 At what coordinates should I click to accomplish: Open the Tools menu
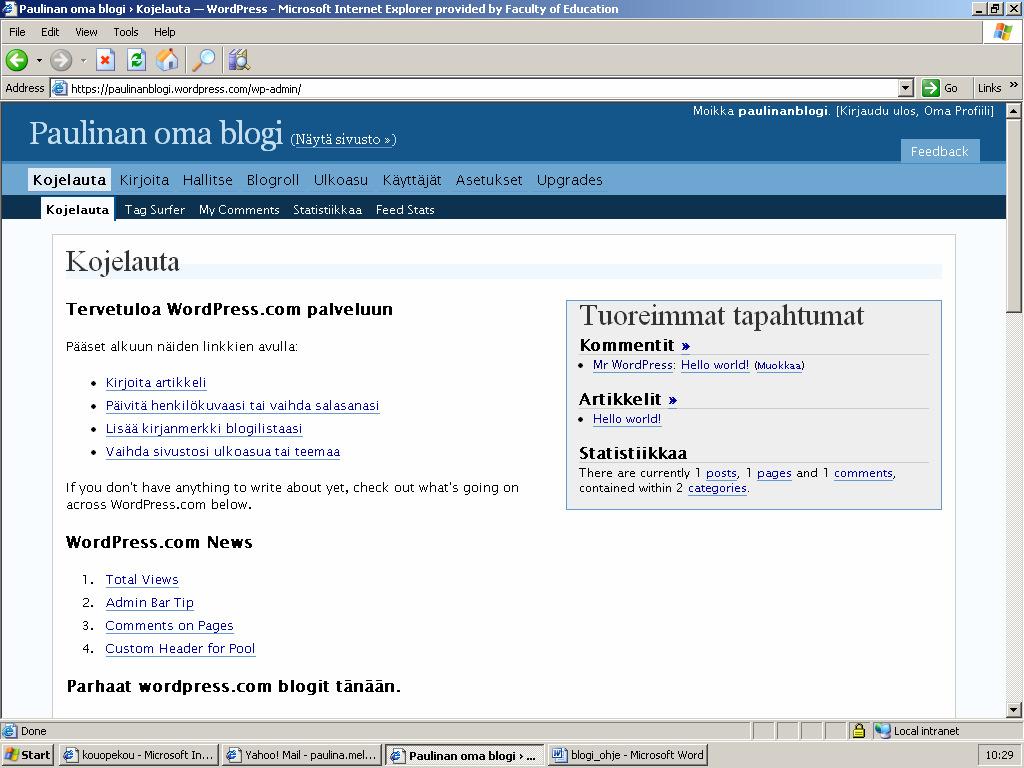(x=125, y=32)
